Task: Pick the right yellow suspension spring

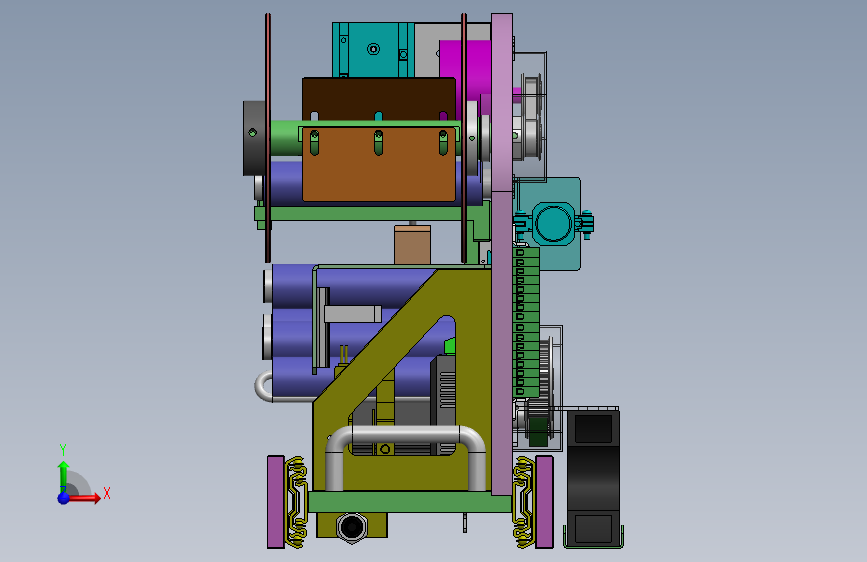Action: [523, 502]
